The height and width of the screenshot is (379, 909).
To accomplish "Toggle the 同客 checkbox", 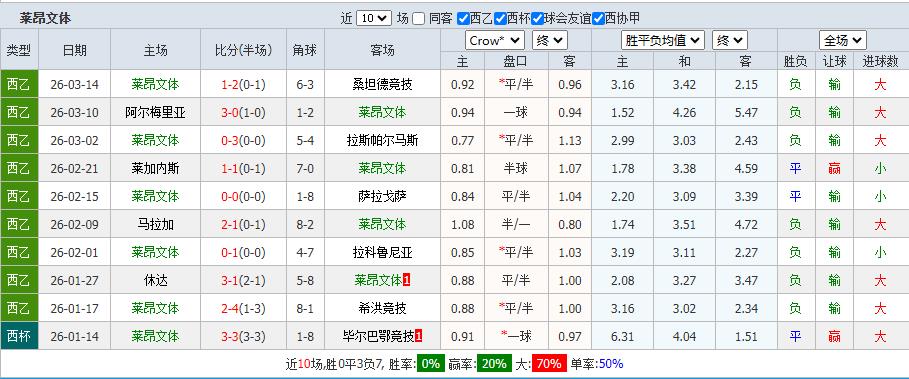I will tap(419, 19).
